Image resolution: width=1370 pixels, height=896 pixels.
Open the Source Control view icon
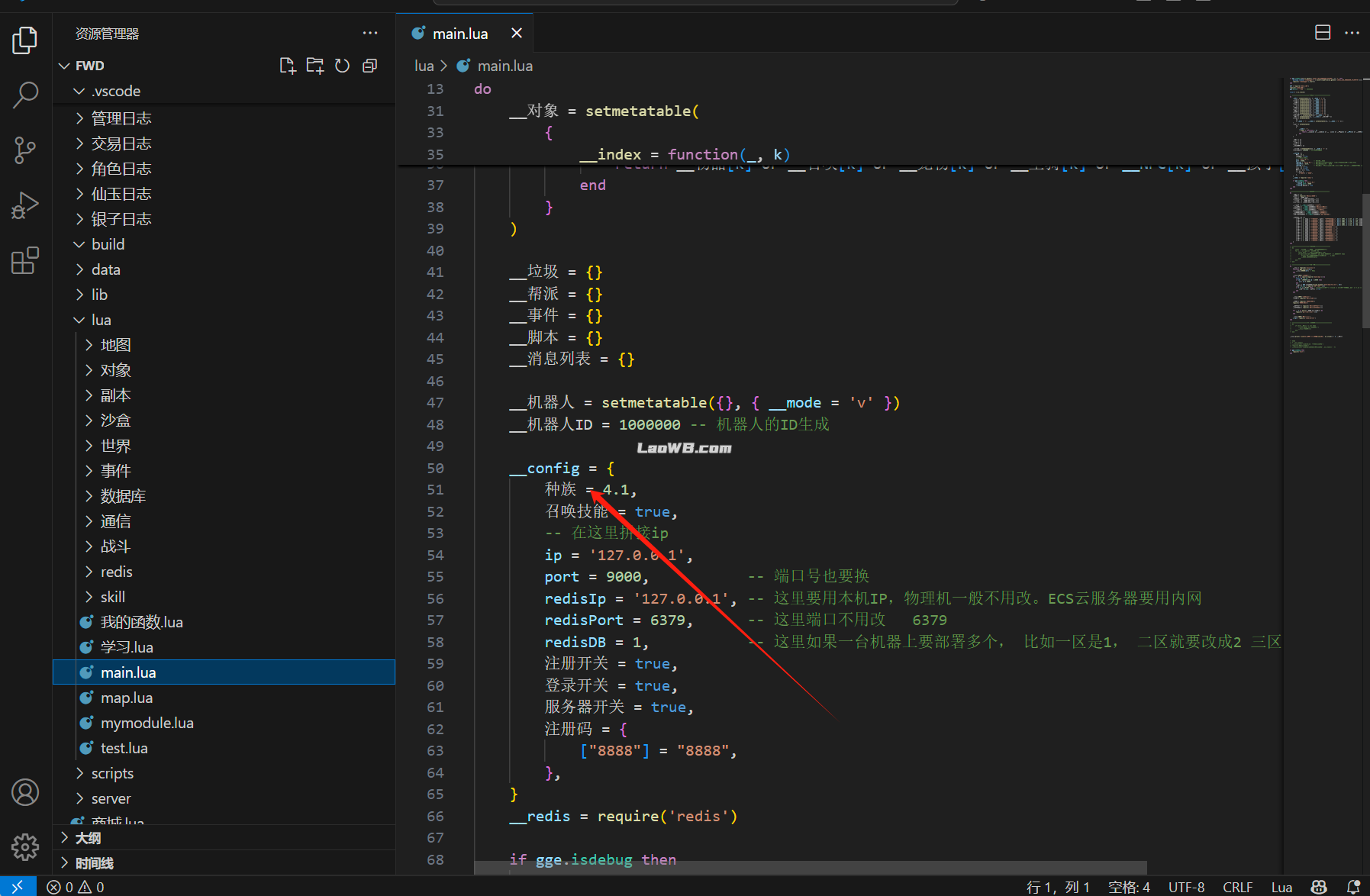(25, 150)
